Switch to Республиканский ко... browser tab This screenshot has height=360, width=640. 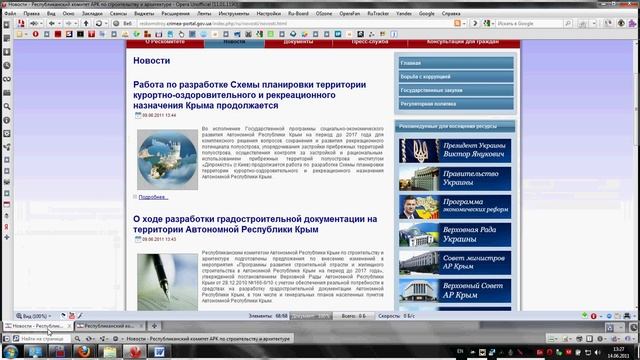coord(110,326)
